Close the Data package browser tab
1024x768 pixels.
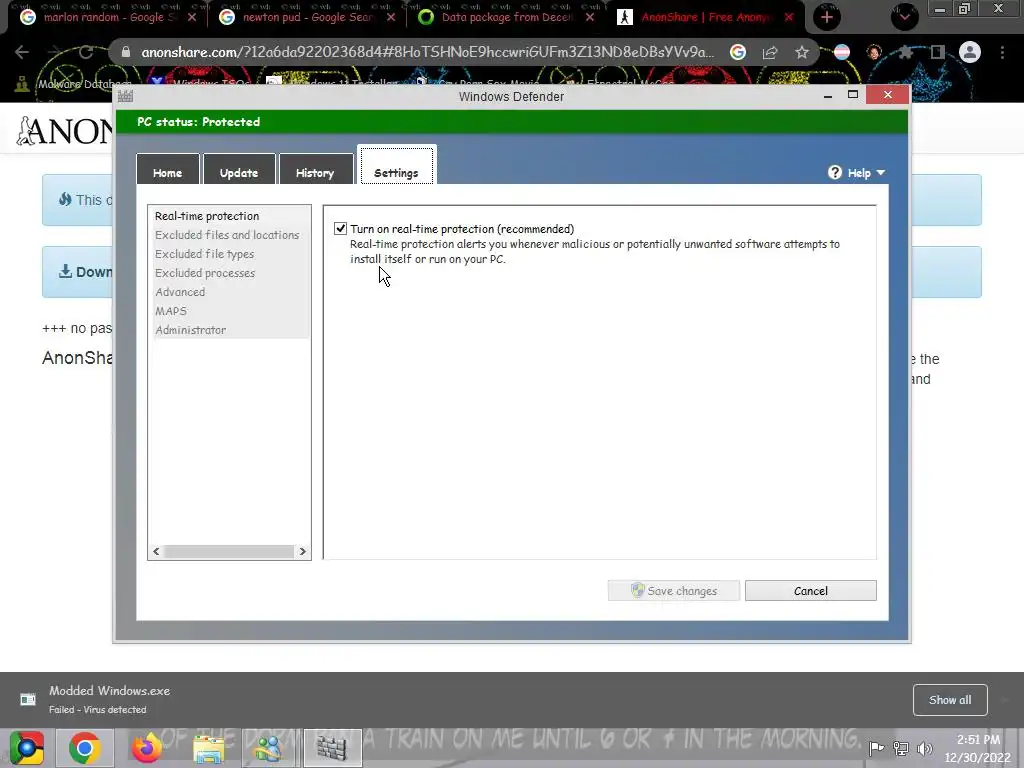[590, 18]
